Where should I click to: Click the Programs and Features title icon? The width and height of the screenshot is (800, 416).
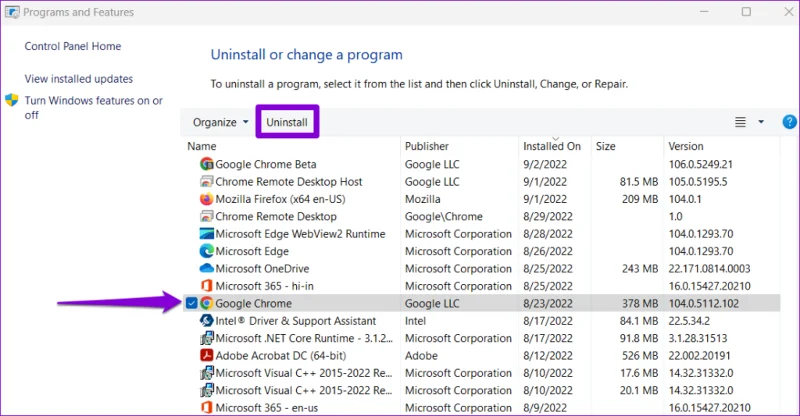12,12
